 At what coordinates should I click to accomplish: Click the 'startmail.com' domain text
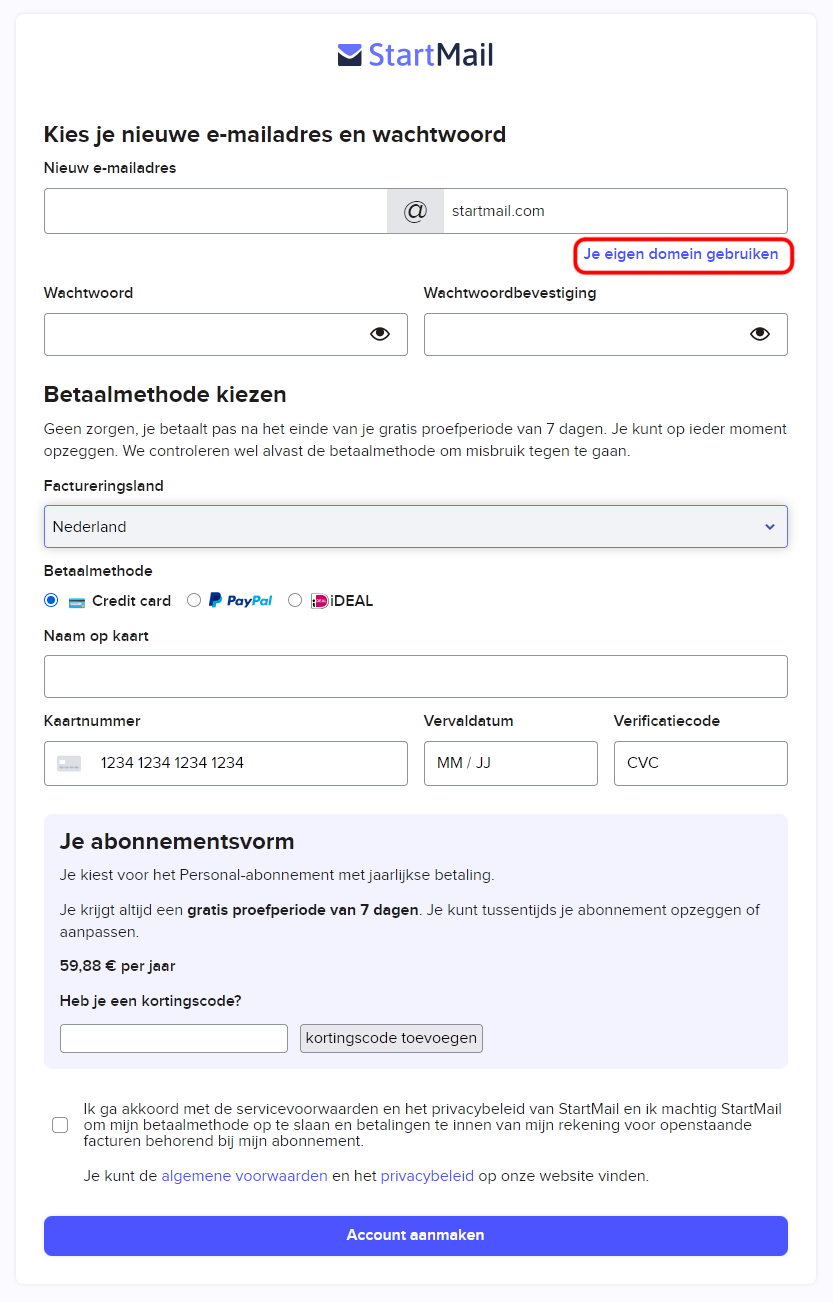[x=498, y=211]
